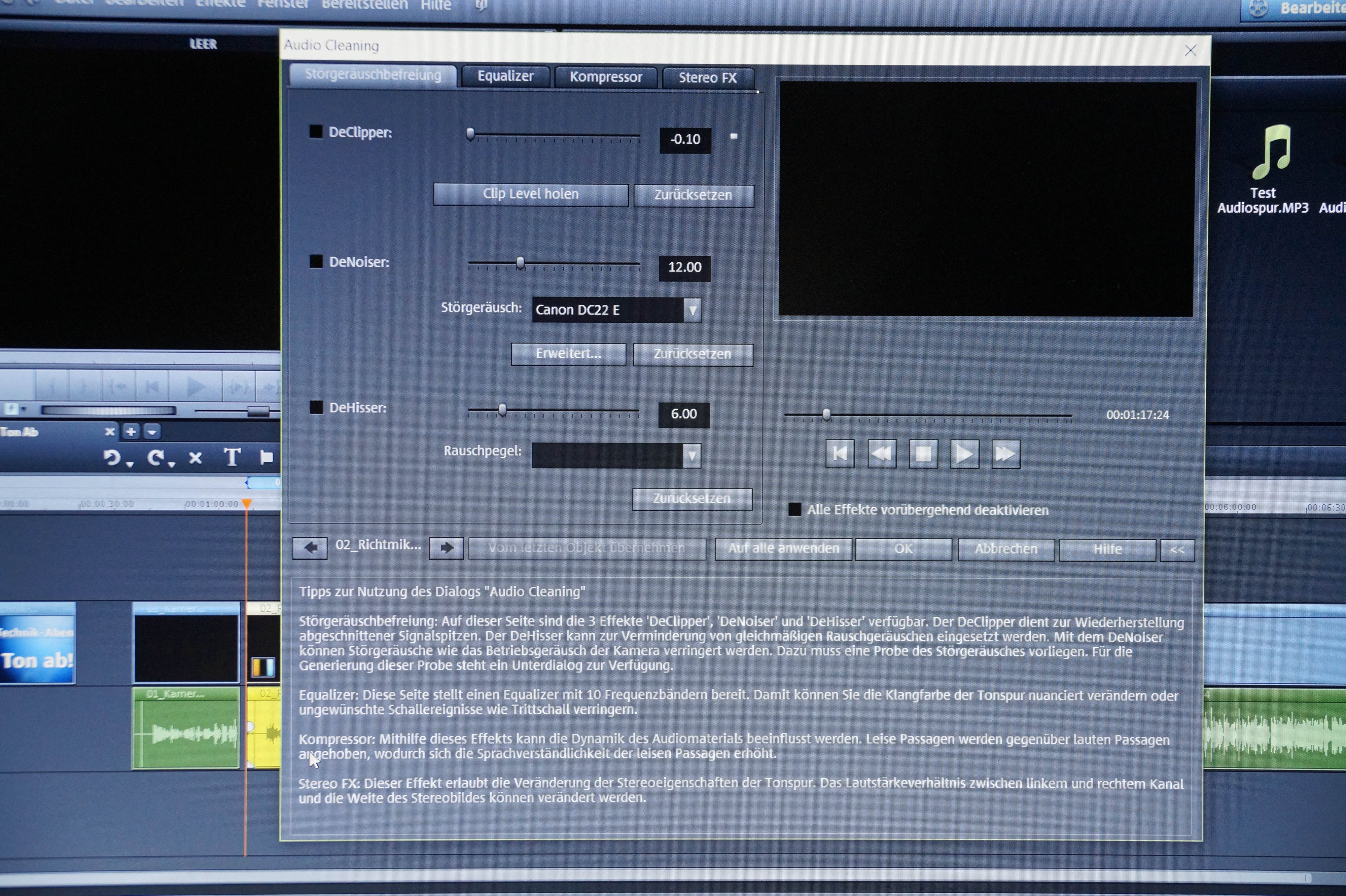1346x896 pixels.
Task: Start playback with the play button
Action: tap(964, 454)
